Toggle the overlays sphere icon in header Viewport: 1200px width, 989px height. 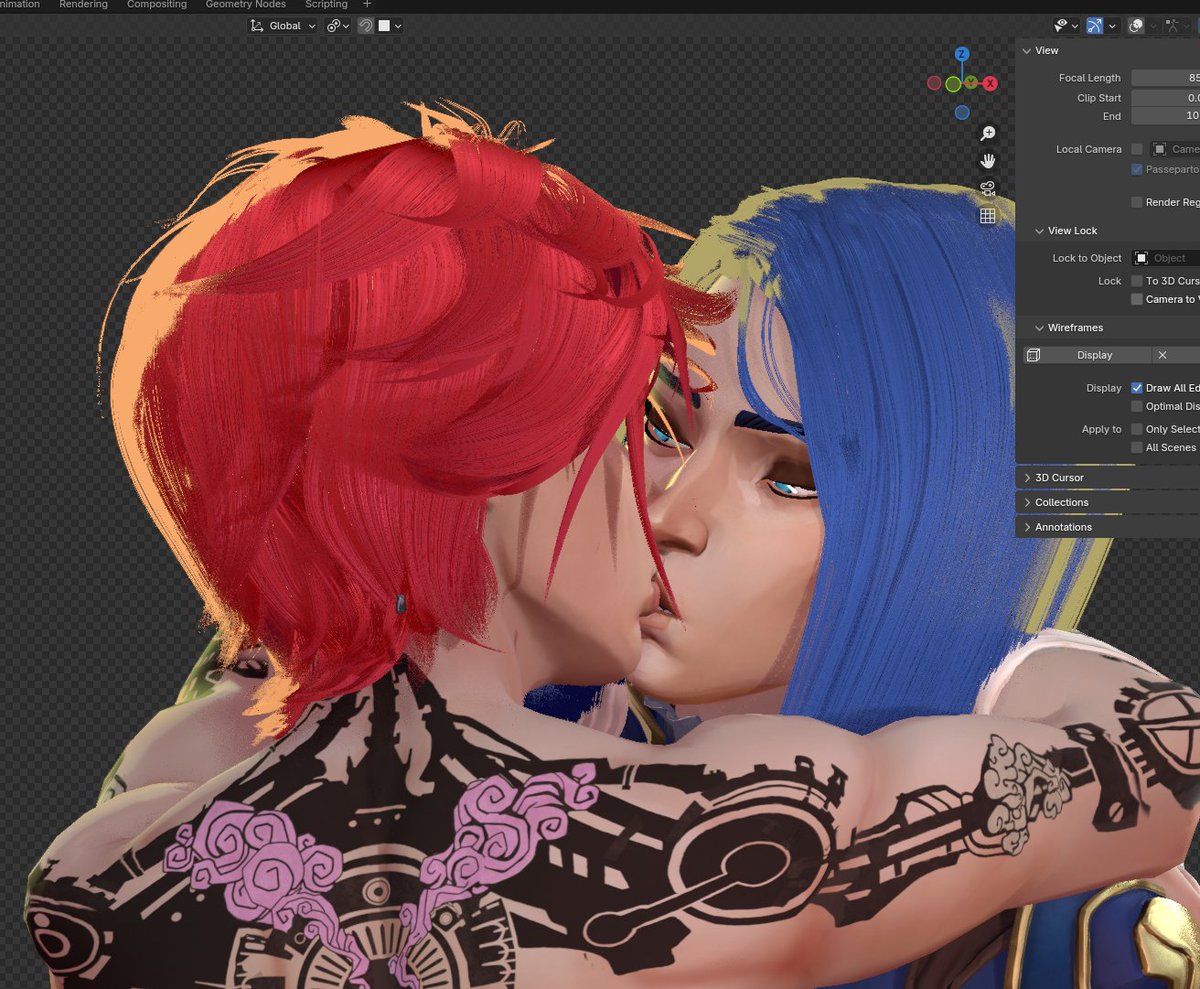pyautogui.click(x=1136, y=26)
